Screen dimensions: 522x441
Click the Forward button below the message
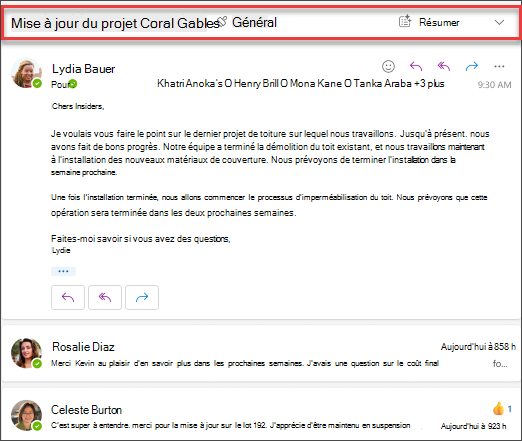pyautogui.click(x=142, y=297)
